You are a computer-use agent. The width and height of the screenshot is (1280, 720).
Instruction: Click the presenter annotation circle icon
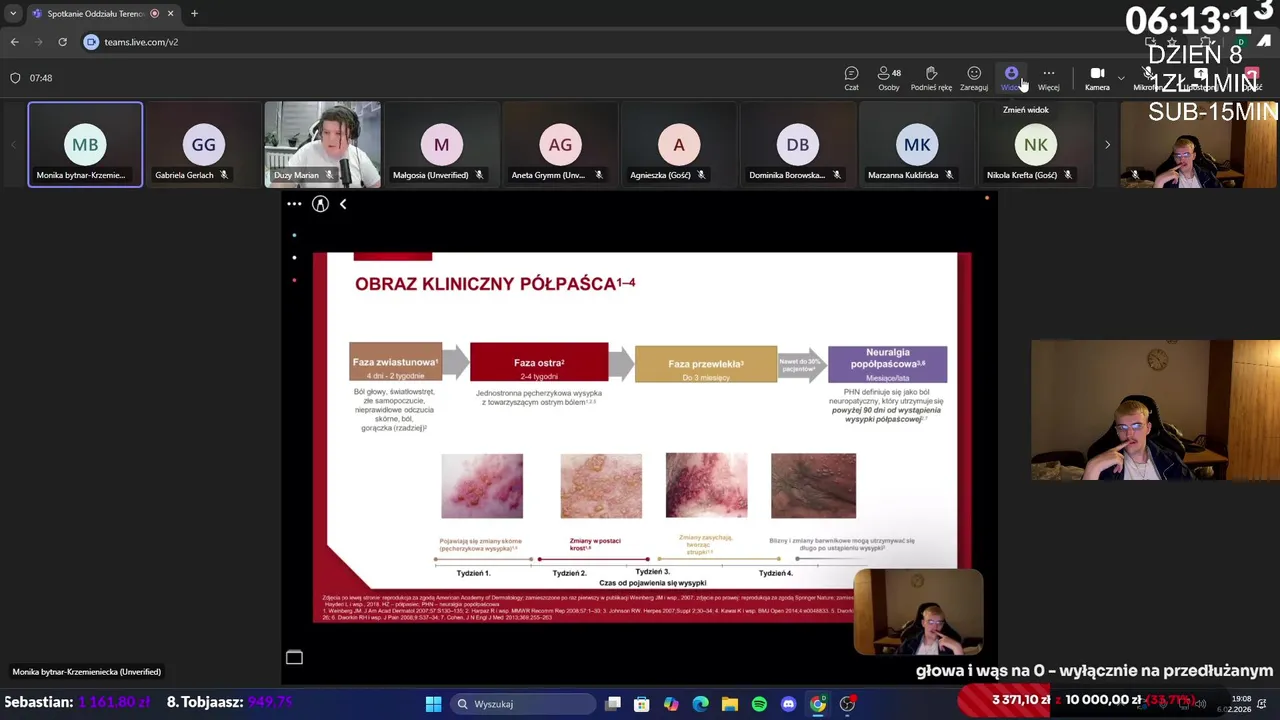[x=320, y=204]
